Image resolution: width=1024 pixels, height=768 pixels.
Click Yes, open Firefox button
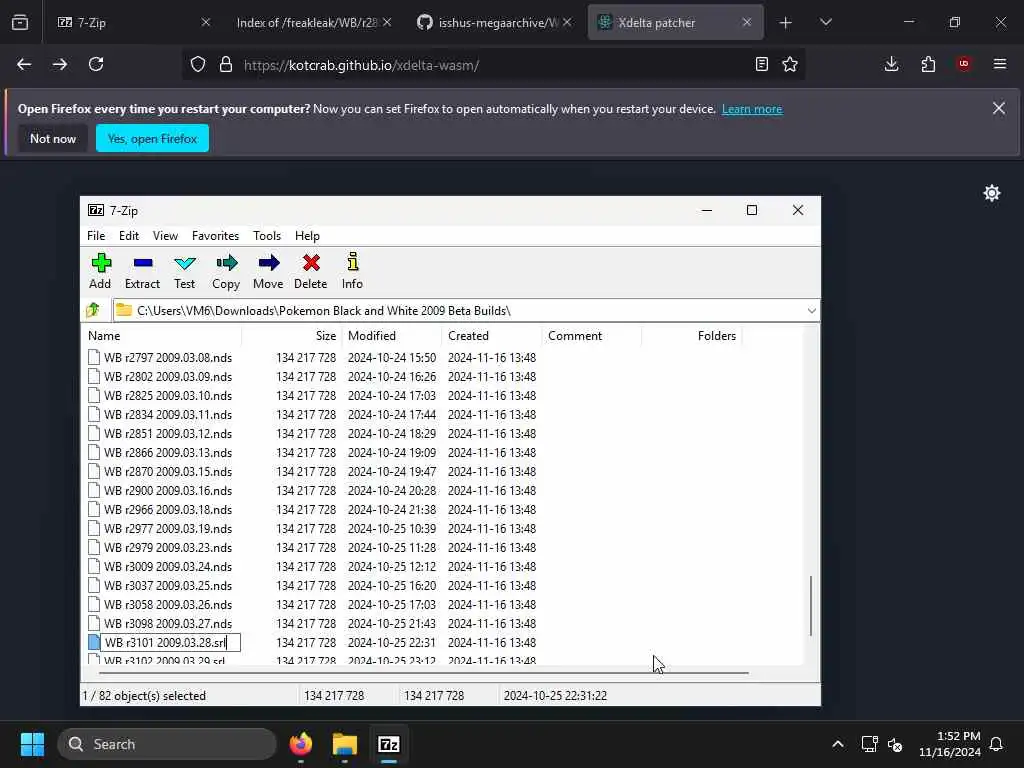point(152,138)
